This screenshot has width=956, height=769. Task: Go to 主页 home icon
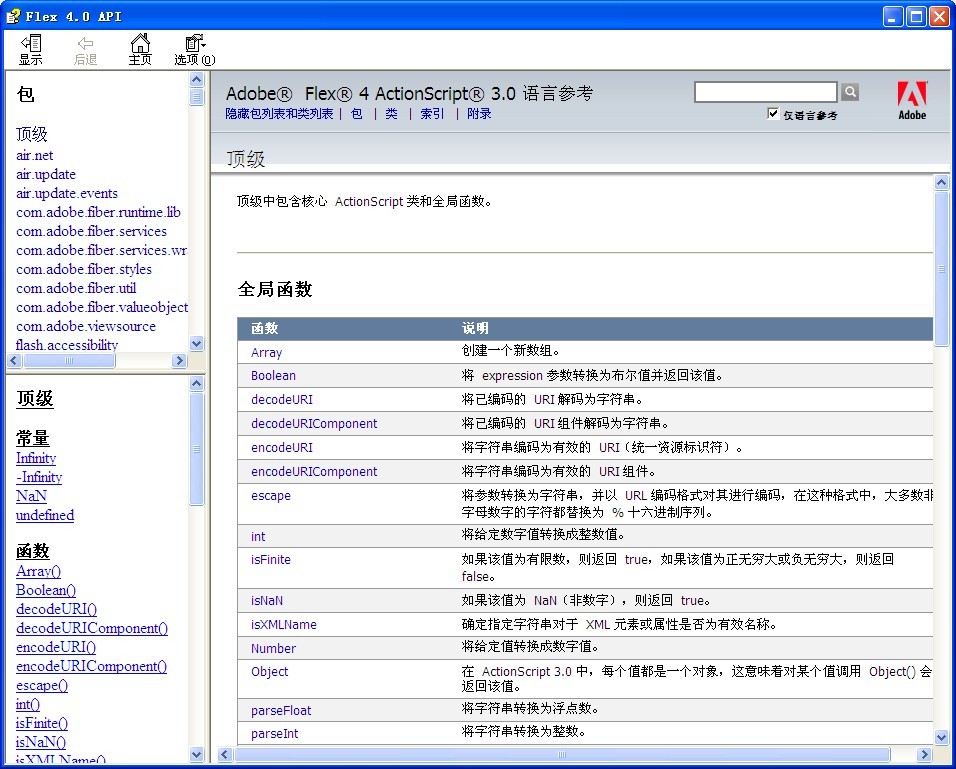(x=140, y=49)
